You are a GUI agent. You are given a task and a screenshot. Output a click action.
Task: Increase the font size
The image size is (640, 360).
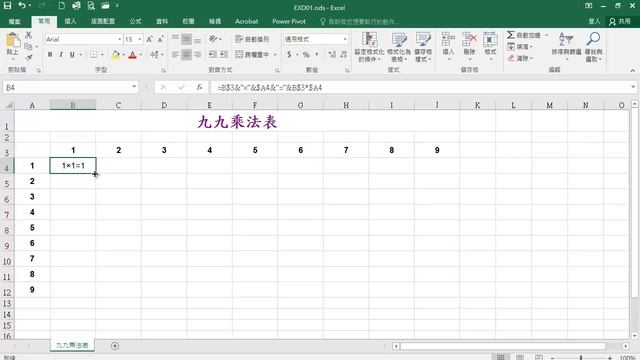click(149, 39)
